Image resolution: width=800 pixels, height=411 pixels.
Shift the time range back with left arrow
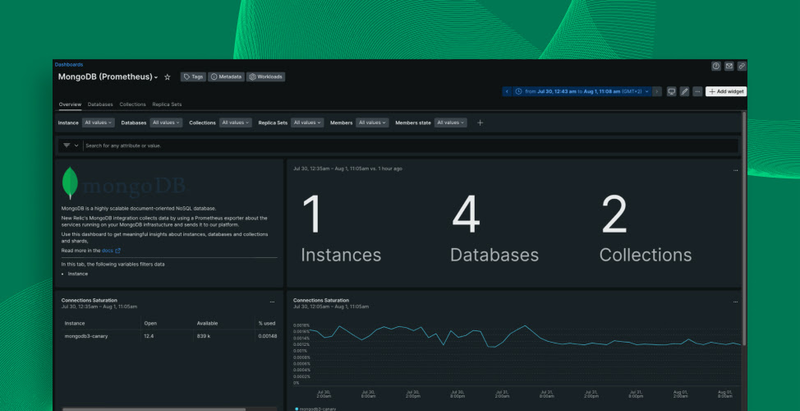click(x=507, y=91)
